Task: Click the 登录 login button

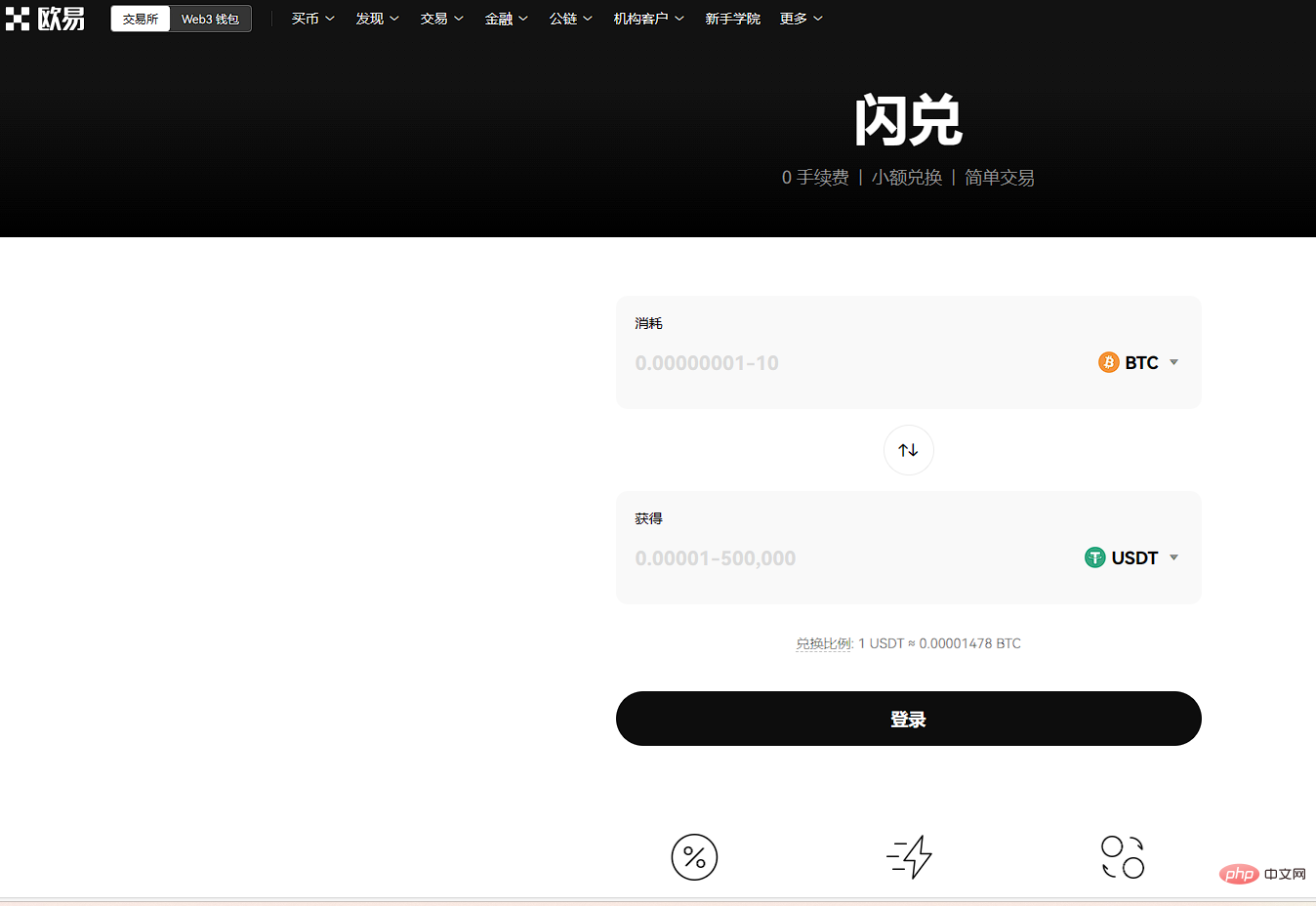Action: [x=908, y=719]
